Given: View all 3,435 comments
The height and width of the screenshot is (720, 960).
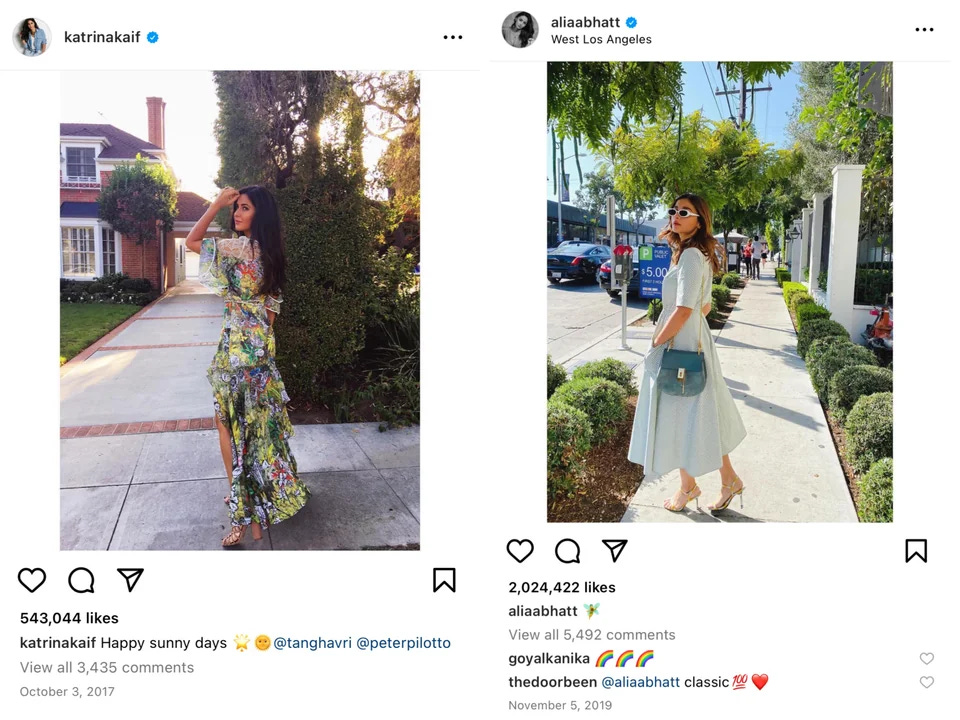Looking at the screenshot, I should (107, 667).
